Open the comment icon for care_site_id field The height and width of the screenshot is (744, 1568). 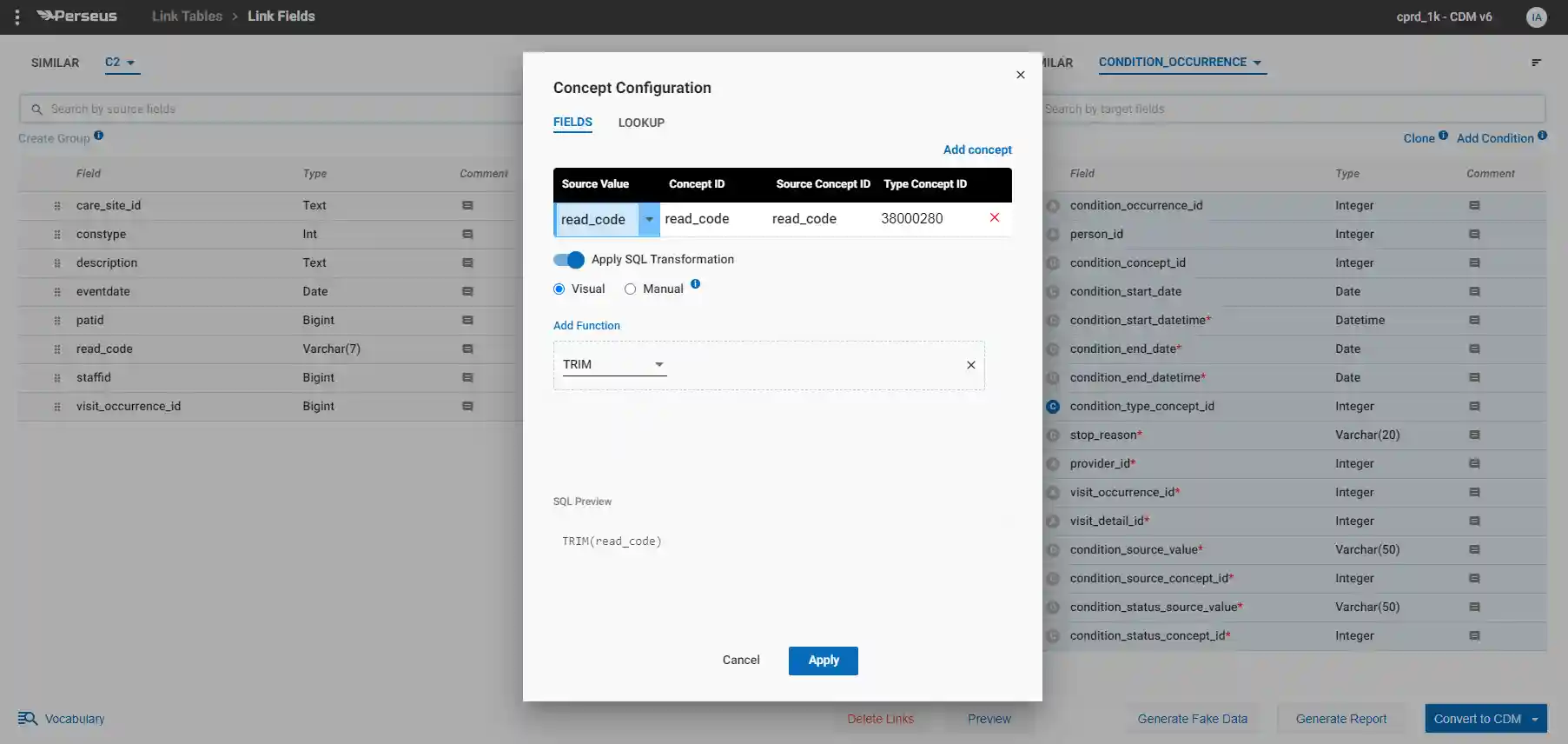tap(467, 206)
